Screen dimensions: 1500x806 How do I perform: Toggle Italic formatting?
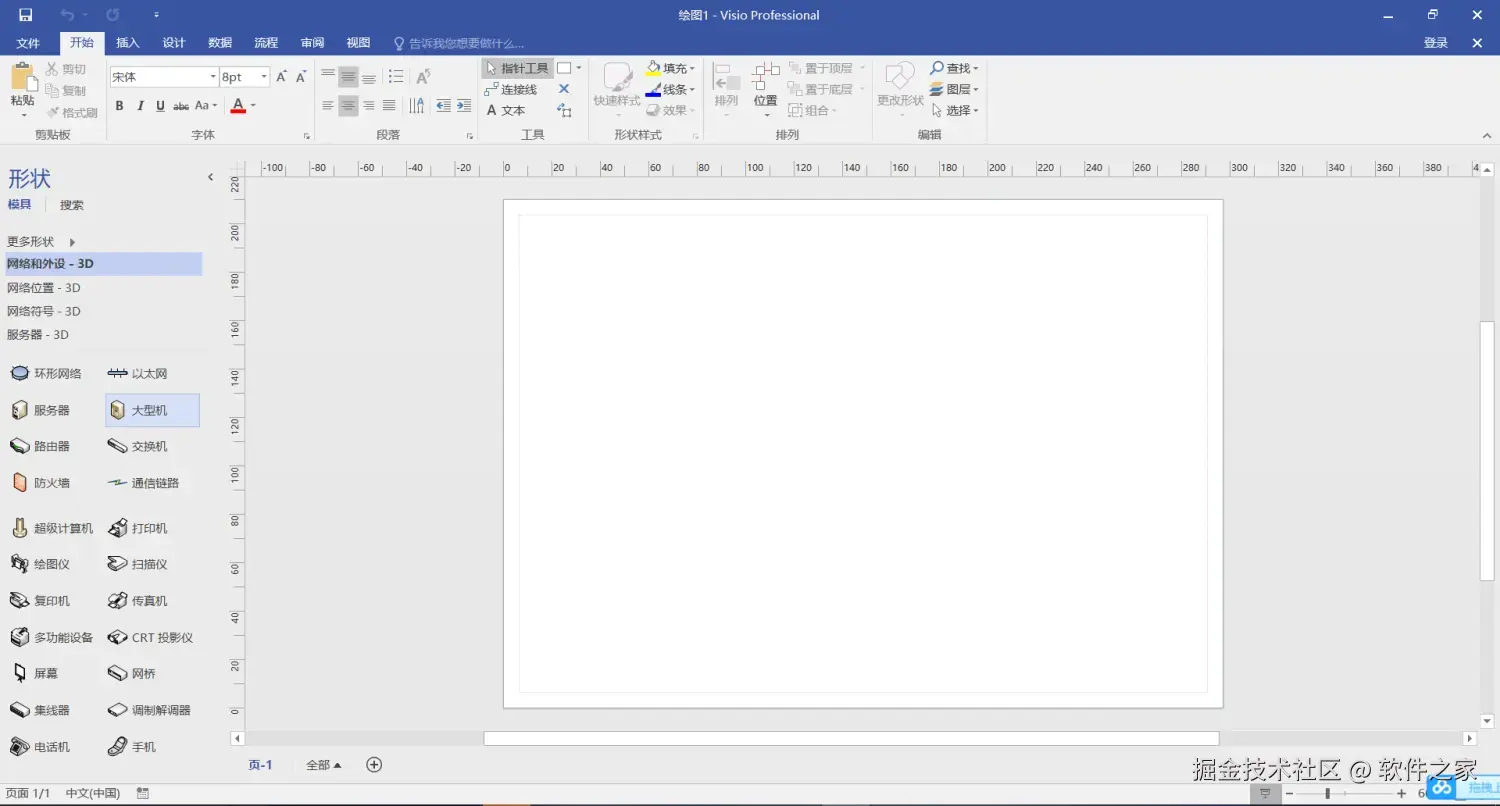(140, 105)
